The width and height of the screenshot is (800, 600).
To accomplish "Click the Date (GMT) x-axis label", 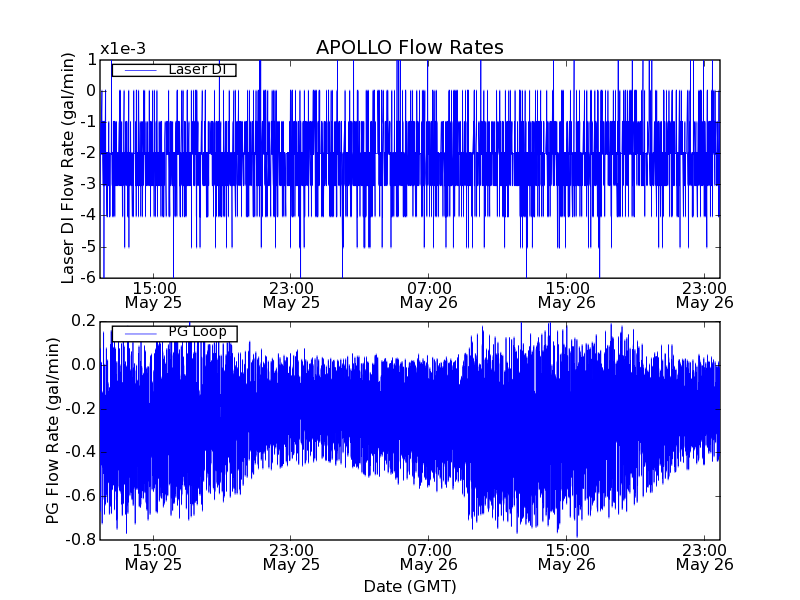I will 409,586.
